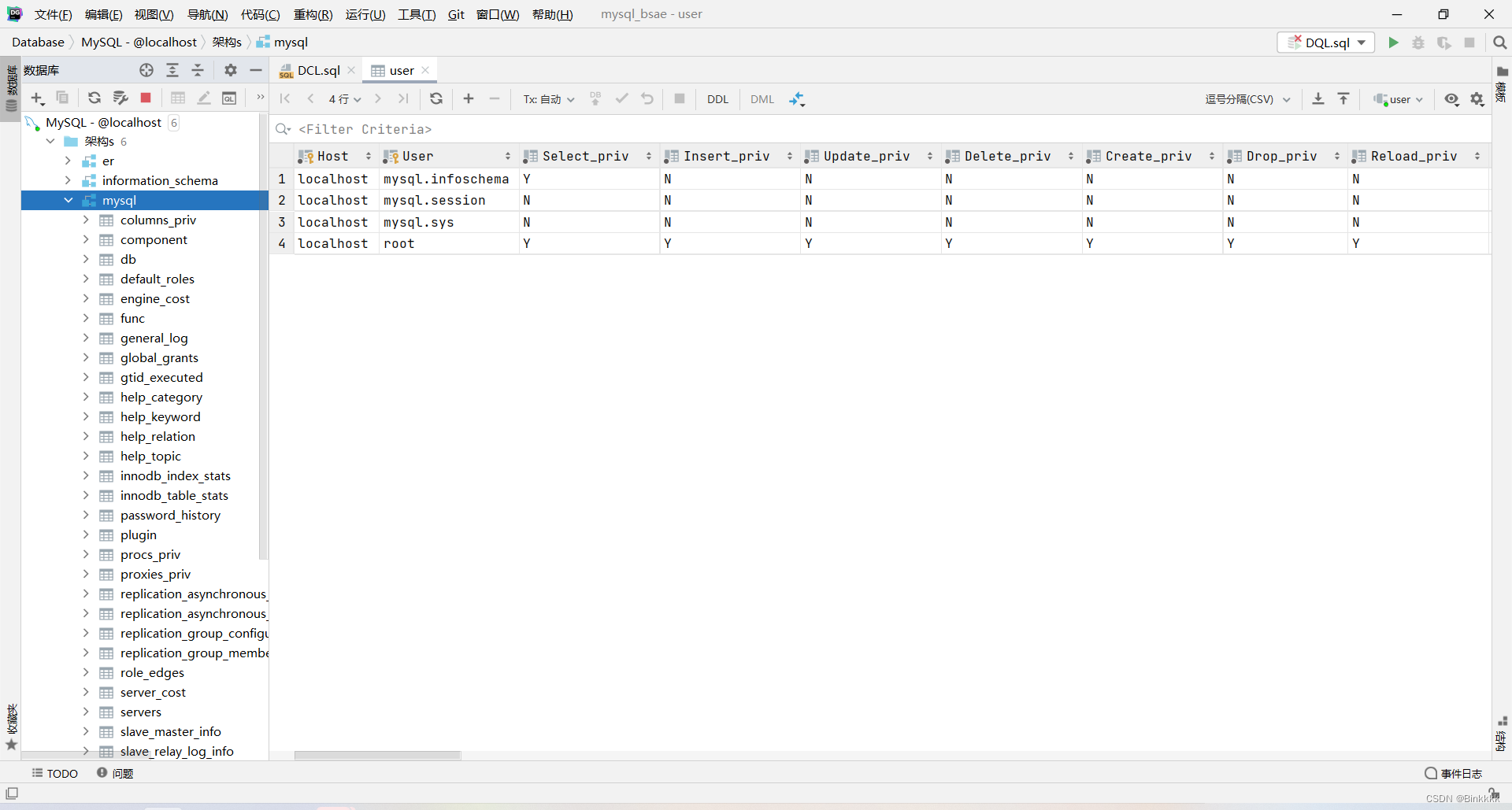Click the scroll from editor target icon
The height and width of the screenshot is (810, 1512).
146,70
